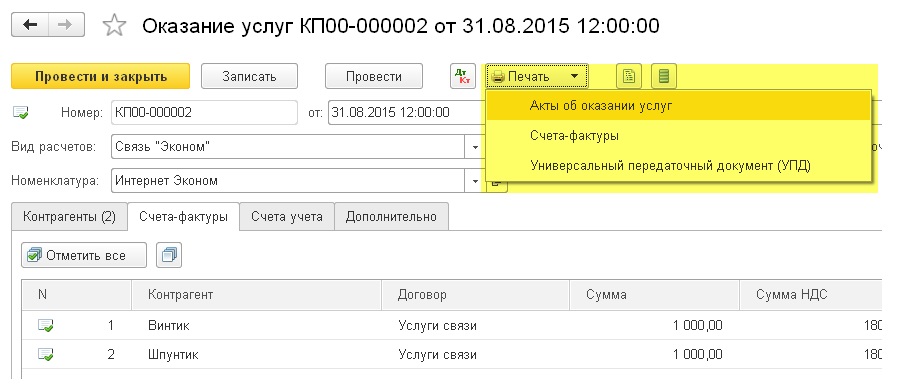Expand the Номенклатура dropdown arrow
Image resolution: width=900 pixels, height=386 pixels.
point(475,182)
